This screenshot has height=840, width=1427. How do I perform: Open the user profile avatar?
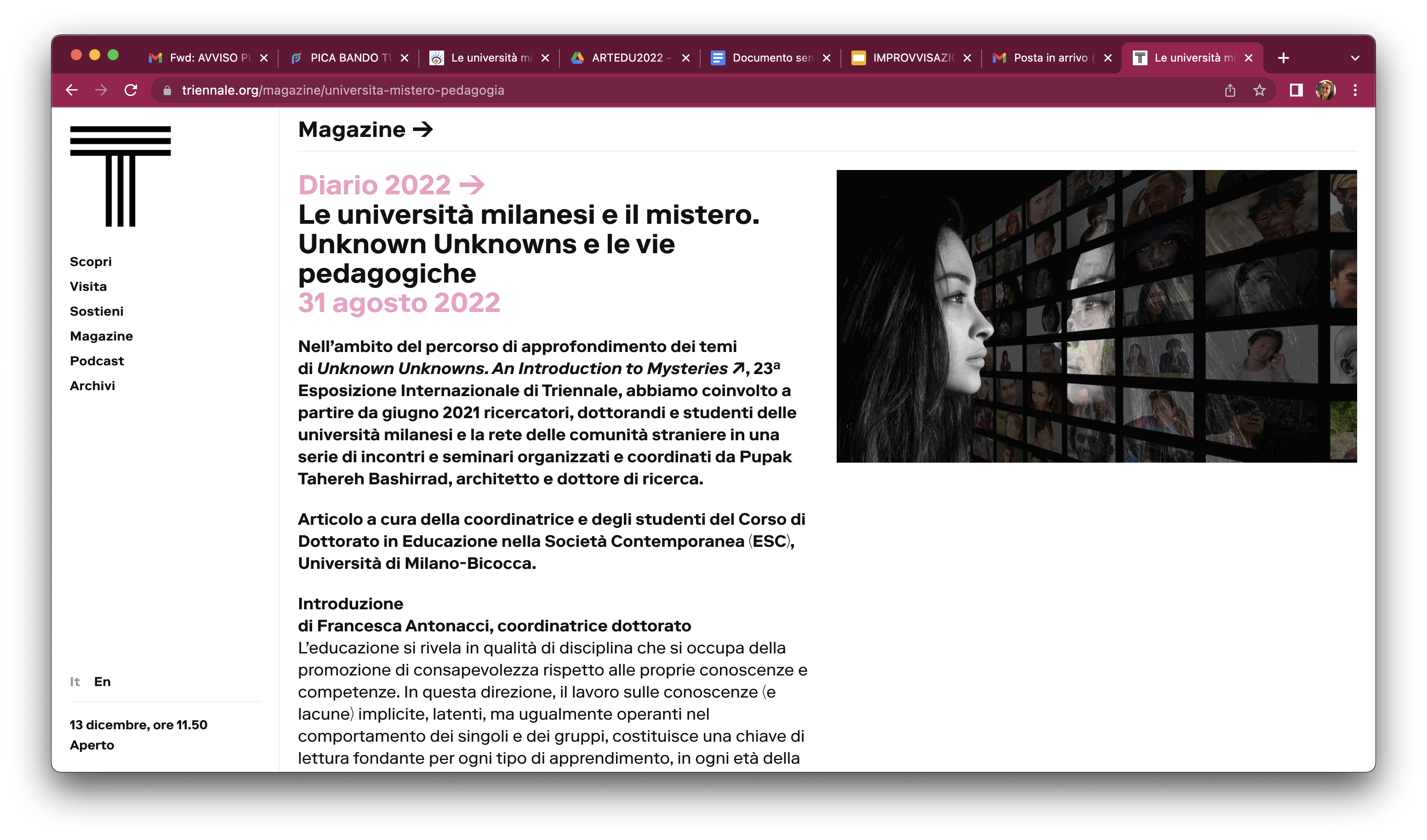(x=1325, y=91)
